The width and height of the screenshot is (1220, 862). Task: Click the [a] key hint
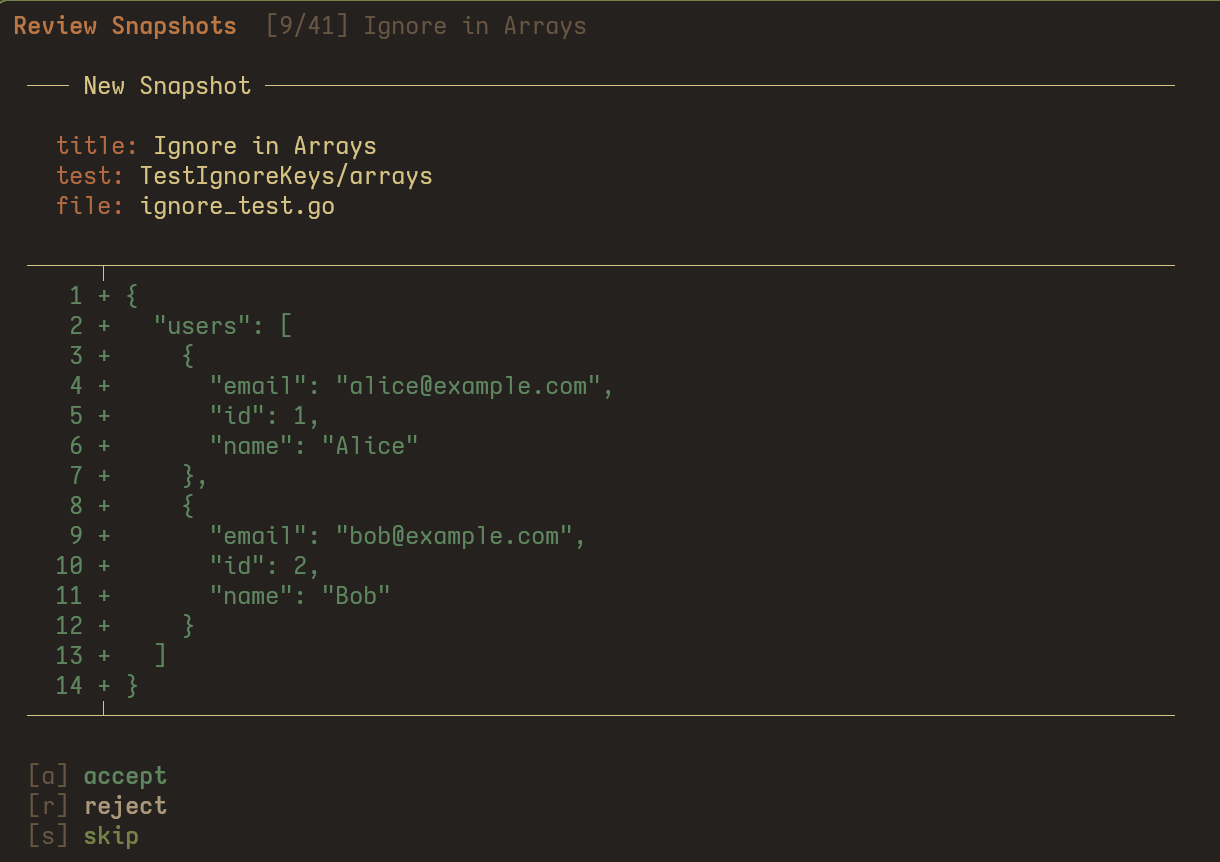pos(48,776)
